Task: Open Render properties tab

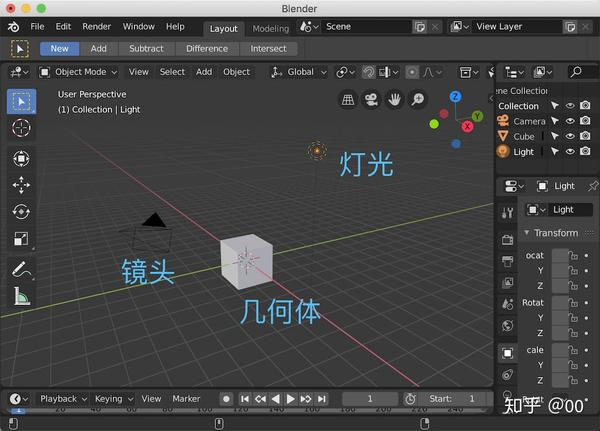Action: (x=507, y=240)
